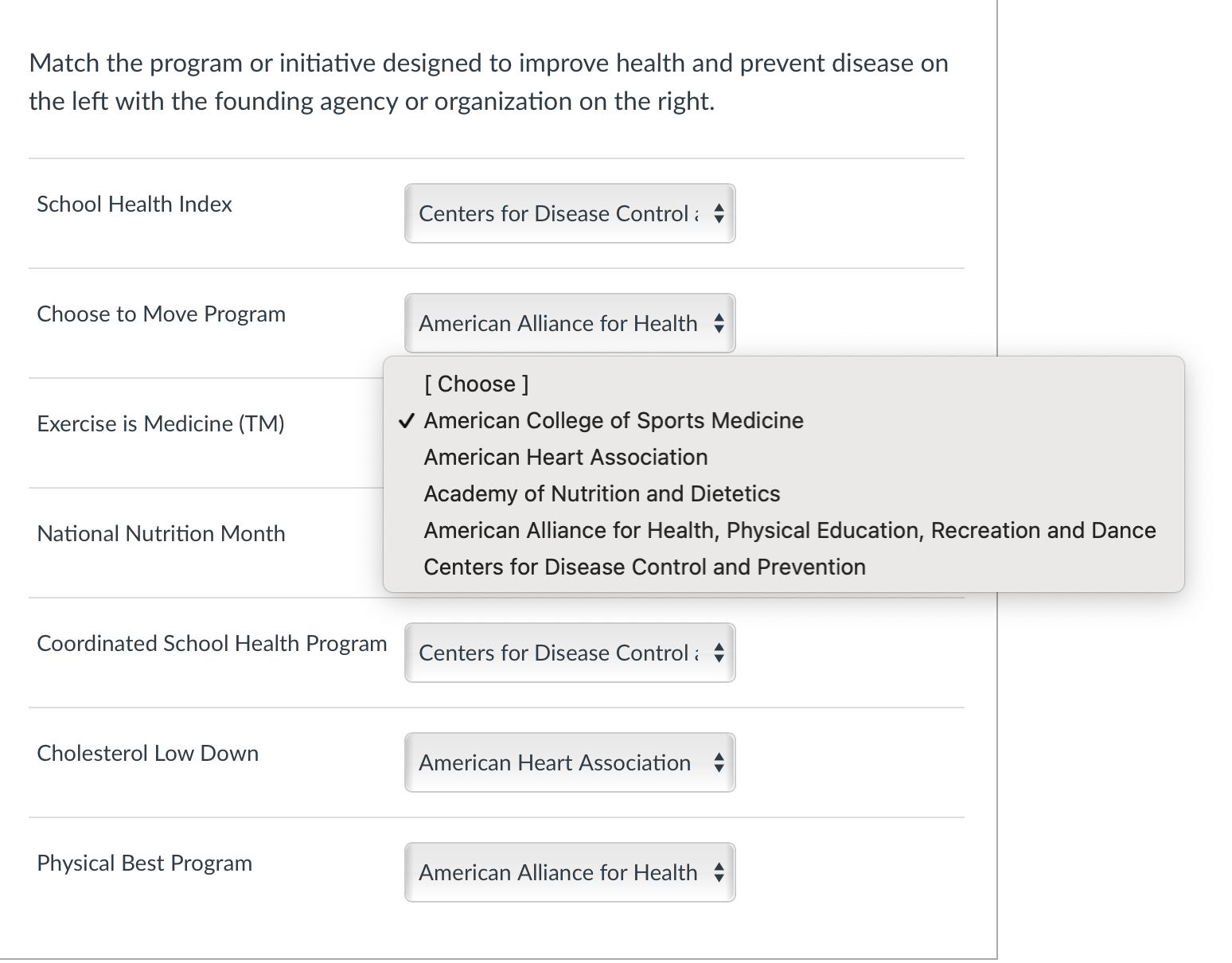The image size is (1232, 963).
Task: Click the National Nutrition Month label
Action: pyautogui.click(x=161, y=533)
